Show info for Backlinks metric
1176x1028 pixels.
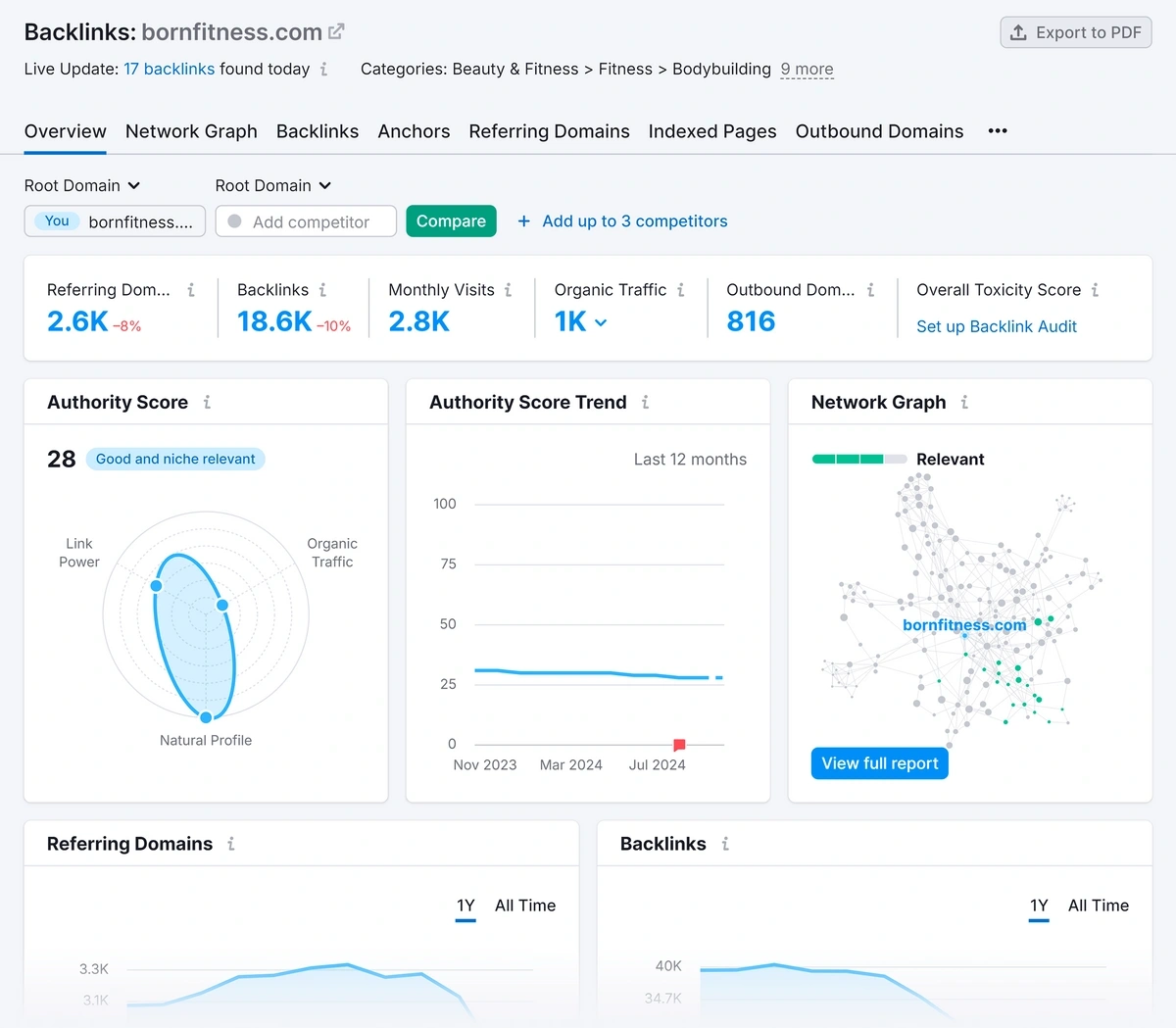322,290
